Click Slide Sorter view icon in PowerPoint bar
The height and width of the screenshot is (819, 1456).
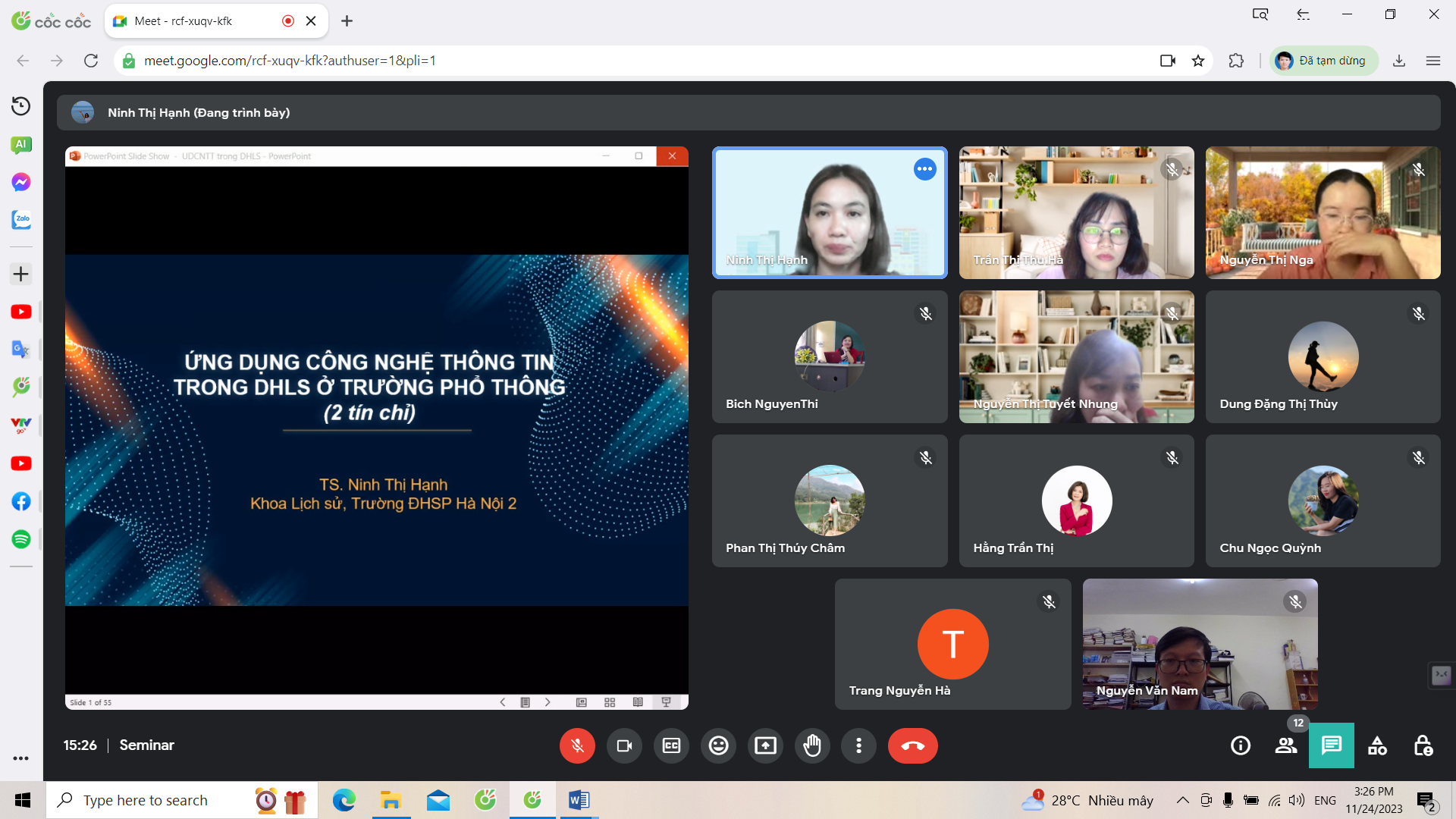pos(610,702)
